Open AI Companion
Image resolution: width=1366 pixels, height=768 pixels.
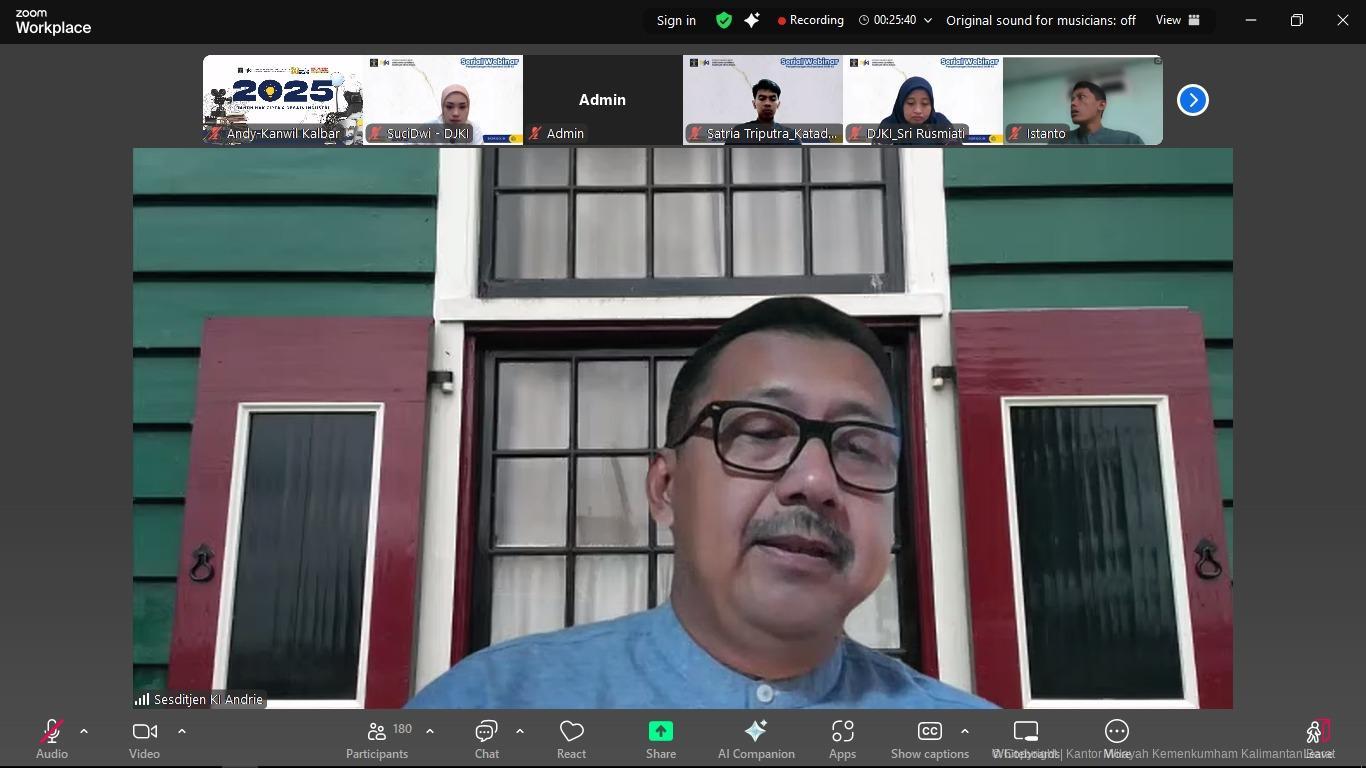click(756, 740)
